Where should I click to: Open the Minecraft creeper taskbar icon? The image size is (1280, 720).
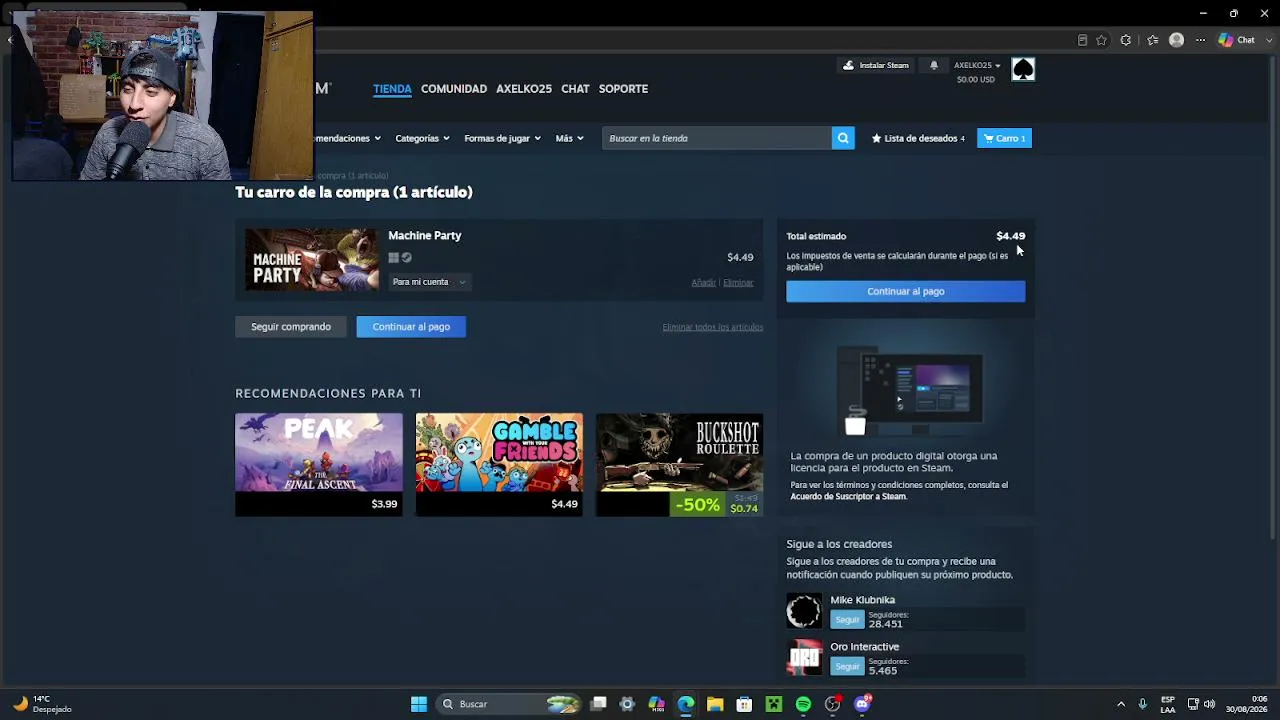coord(774,704)
